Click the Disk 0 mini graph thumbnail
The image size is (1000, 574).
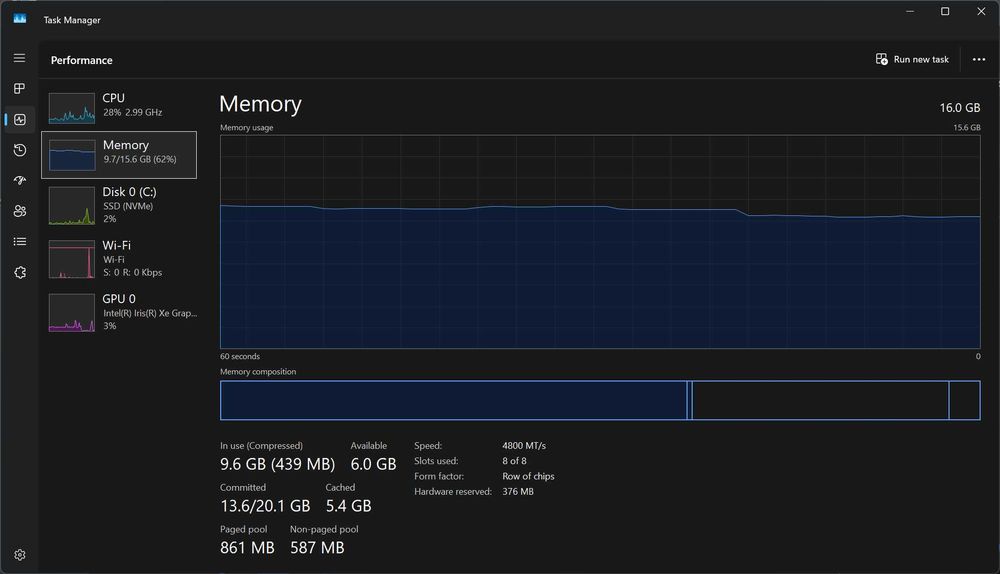[x=71, y=205]
